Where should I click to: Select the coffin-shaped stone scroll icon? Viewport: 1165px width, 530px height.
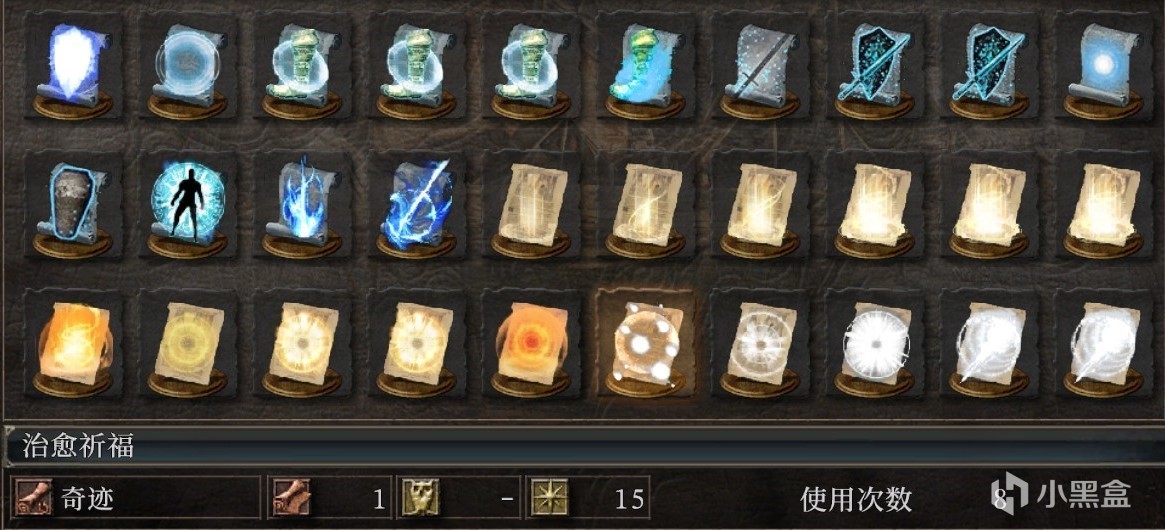[x=72, y=205]
